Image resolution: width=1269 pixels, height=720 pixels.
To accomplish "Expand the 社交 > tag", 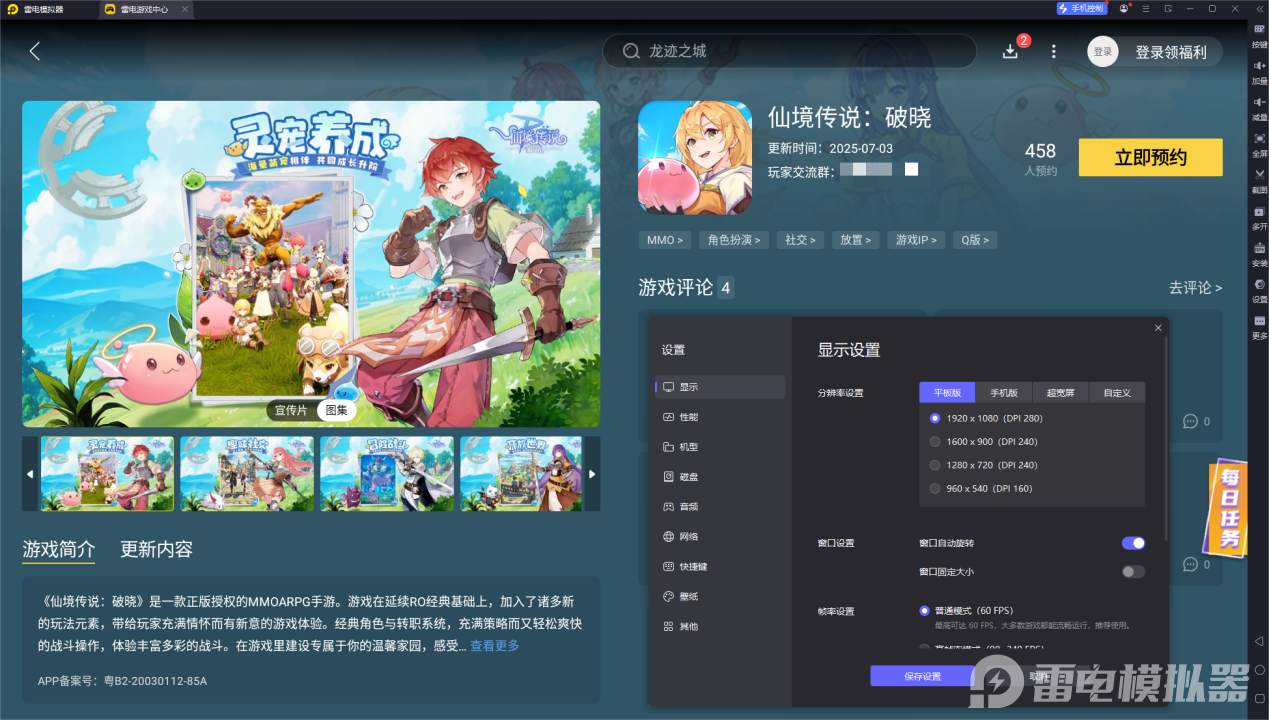I will pyautogui.click(x=800, y=240).
